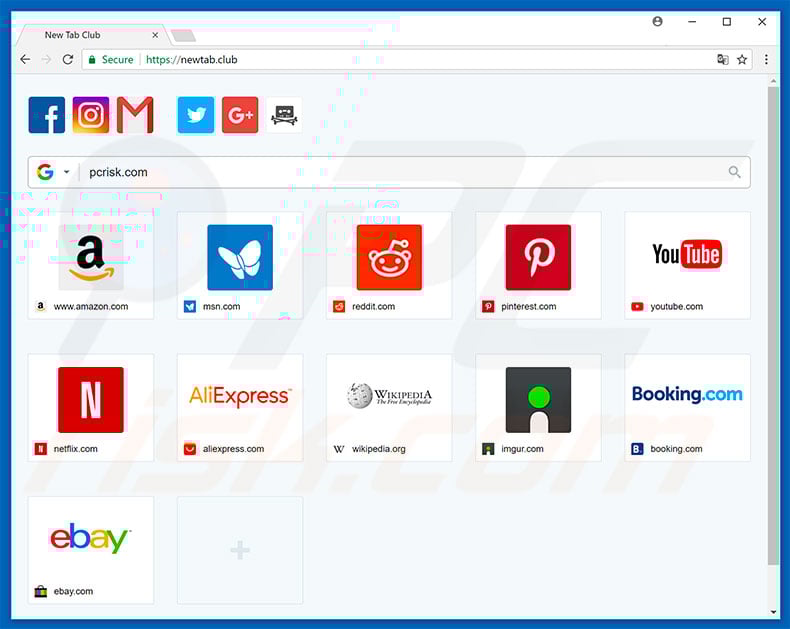Click the small Pinterest favicon
The height and width of the screenshot is (629, 790).
[x=488, y=306]
